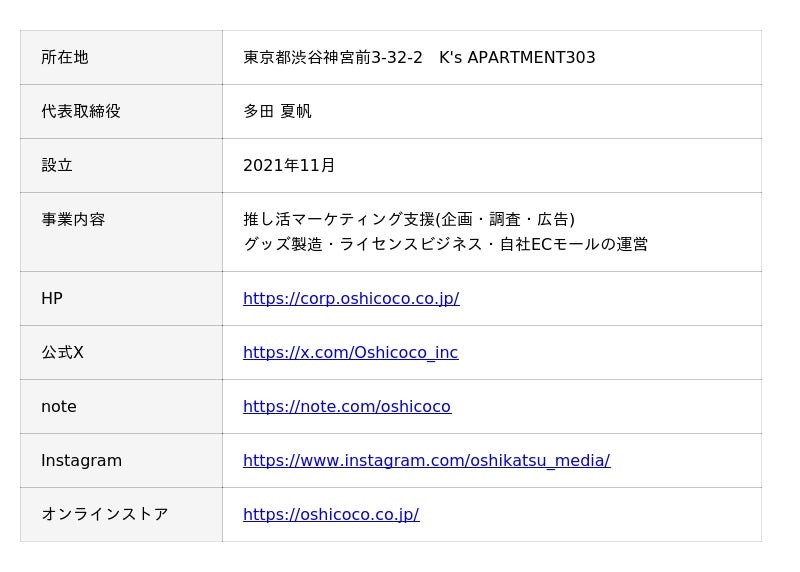Click the グッズ製造・ライセンスビジネス text line
The width and height of the screenshot is (800, 572).
445,244
